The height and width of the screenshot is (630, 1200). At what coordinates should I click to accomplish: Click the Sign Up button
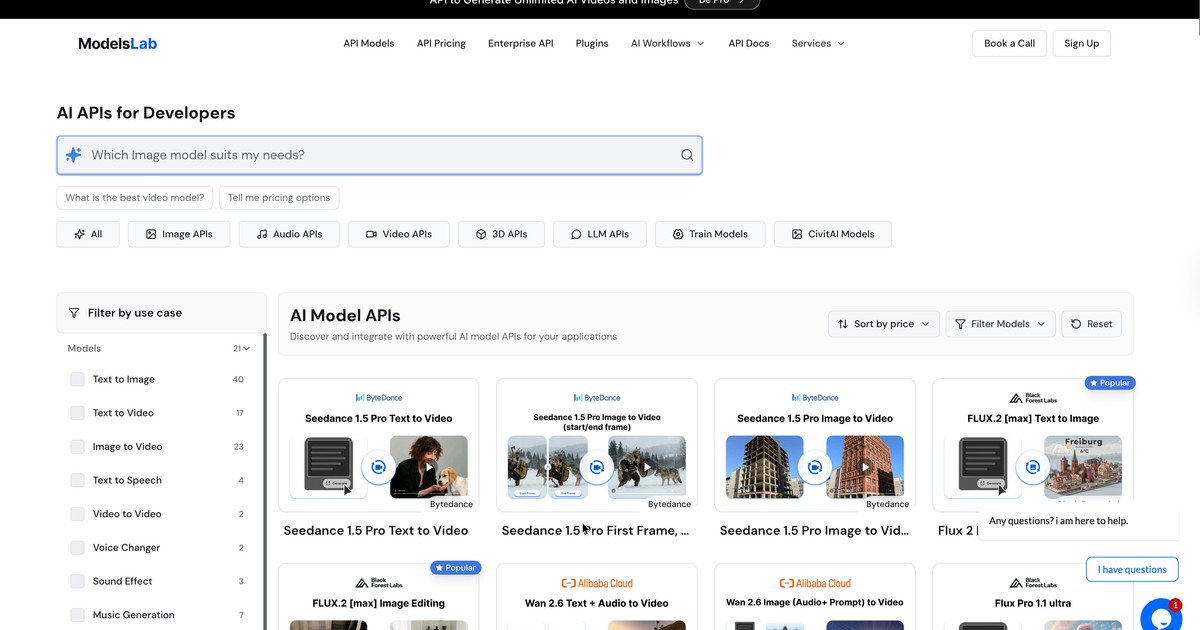(1081, 43)
